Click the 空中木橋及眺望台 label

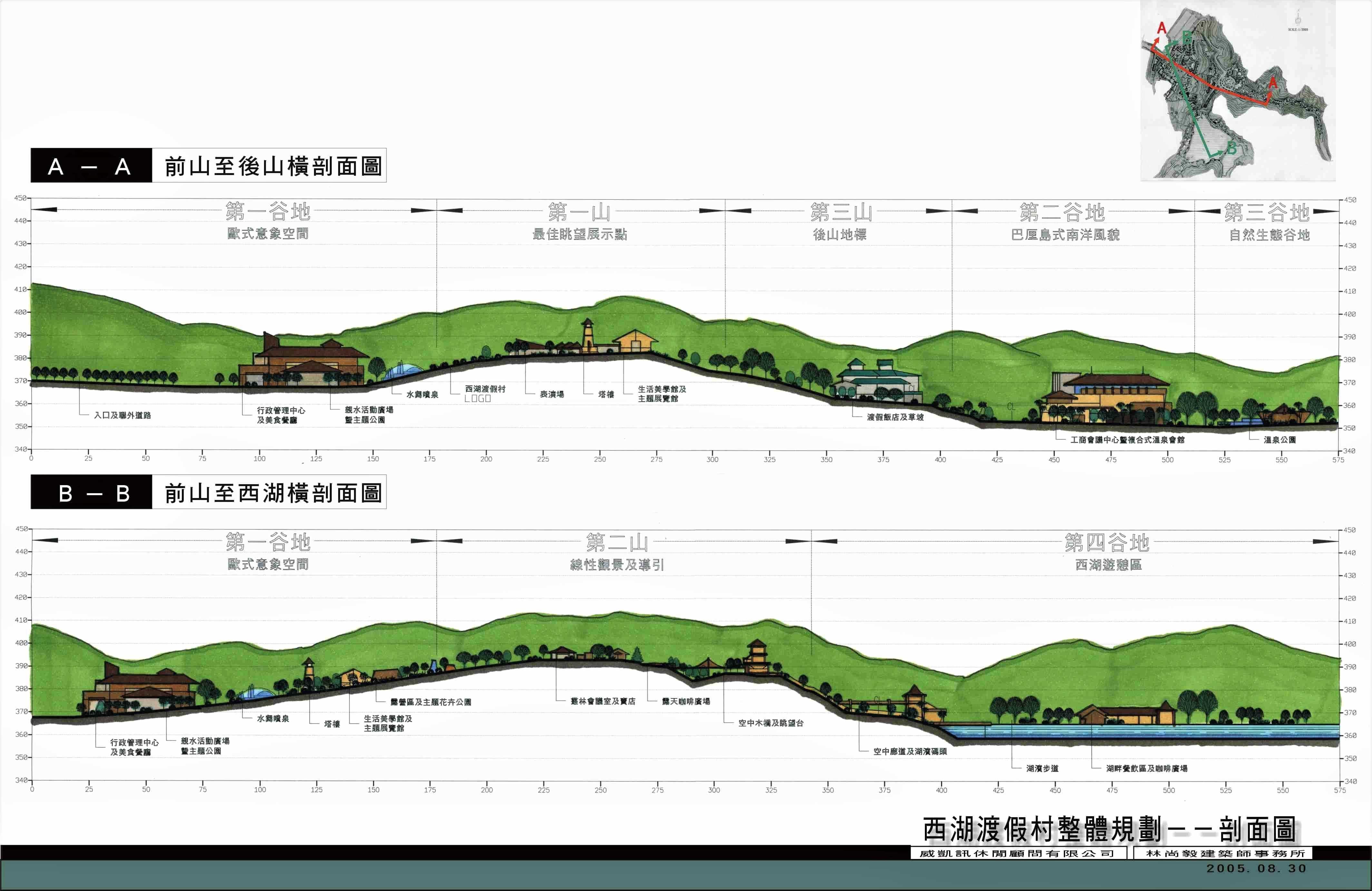[771, 723]
